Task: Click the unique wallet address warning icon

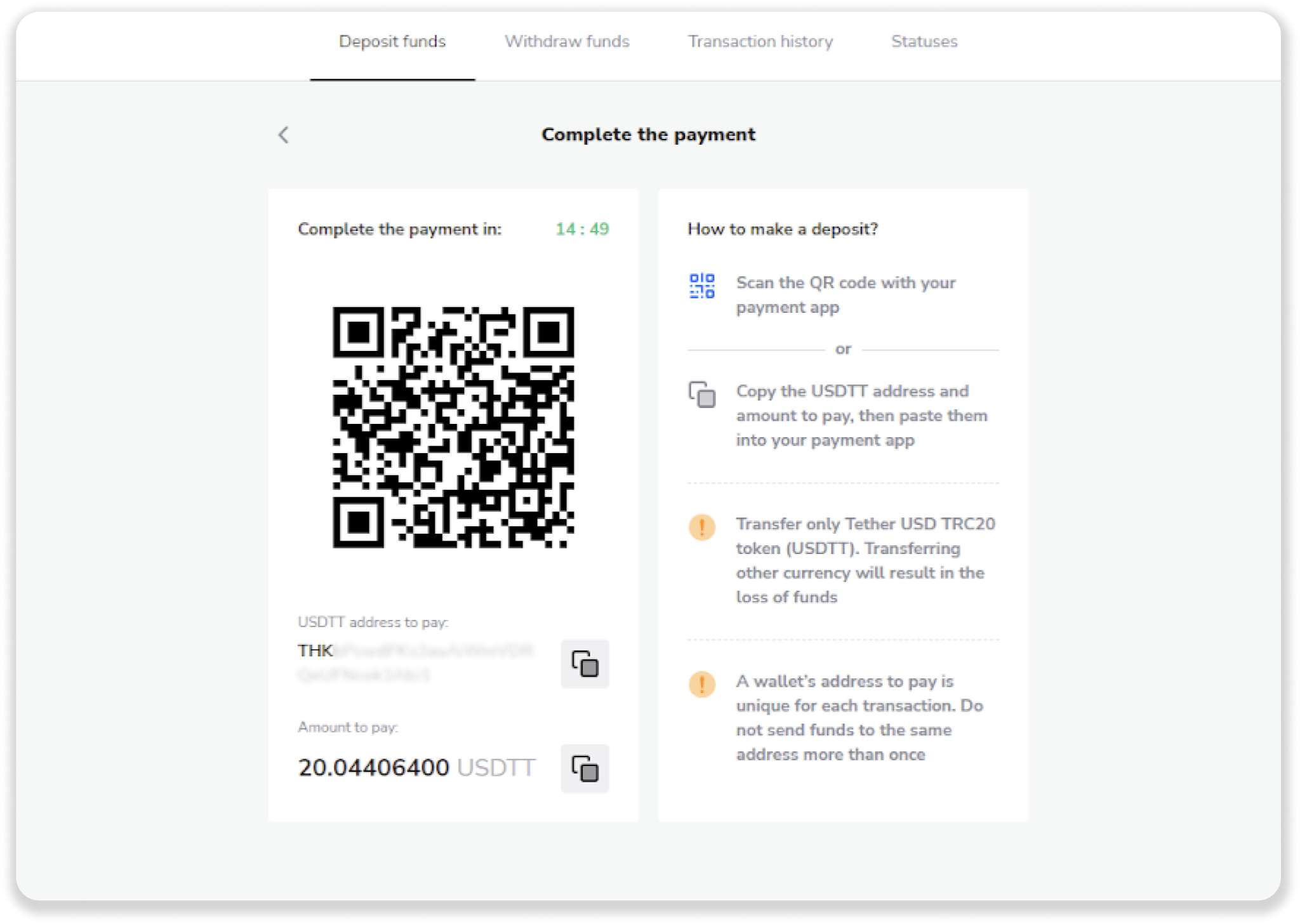Action: point(702,684)
